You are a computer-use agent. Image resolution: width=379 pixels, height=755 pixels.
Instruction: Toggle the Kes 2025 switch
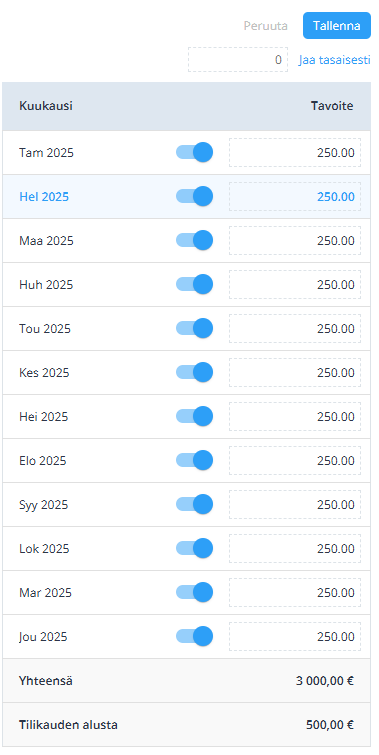194,372
